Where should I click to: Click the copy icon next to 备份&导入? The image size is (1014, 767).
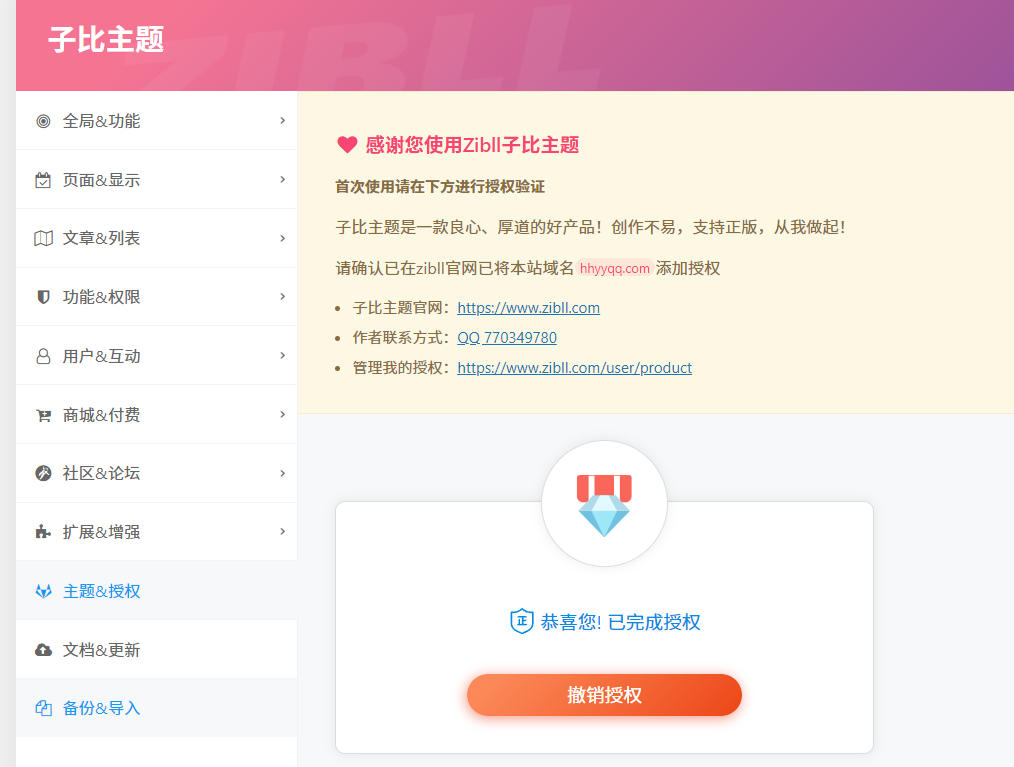pyautogui.click(x=43, y=707)
